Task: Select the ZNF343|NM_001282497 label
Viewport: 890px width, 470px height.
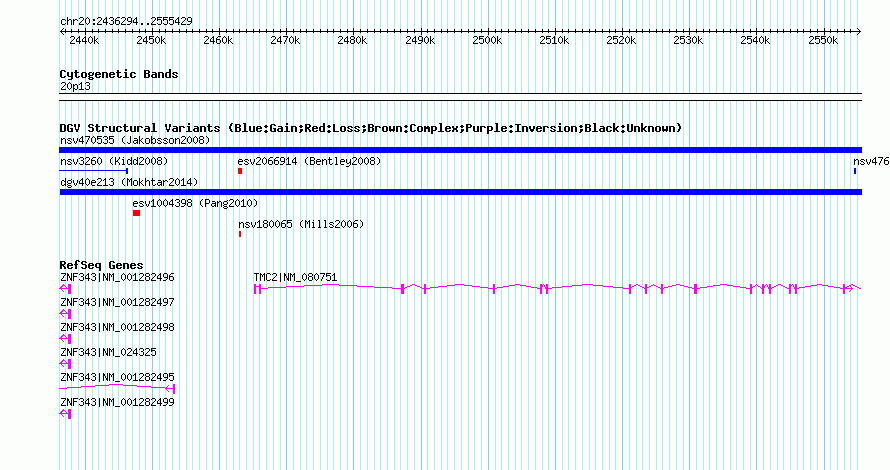Action: point(117,302)
